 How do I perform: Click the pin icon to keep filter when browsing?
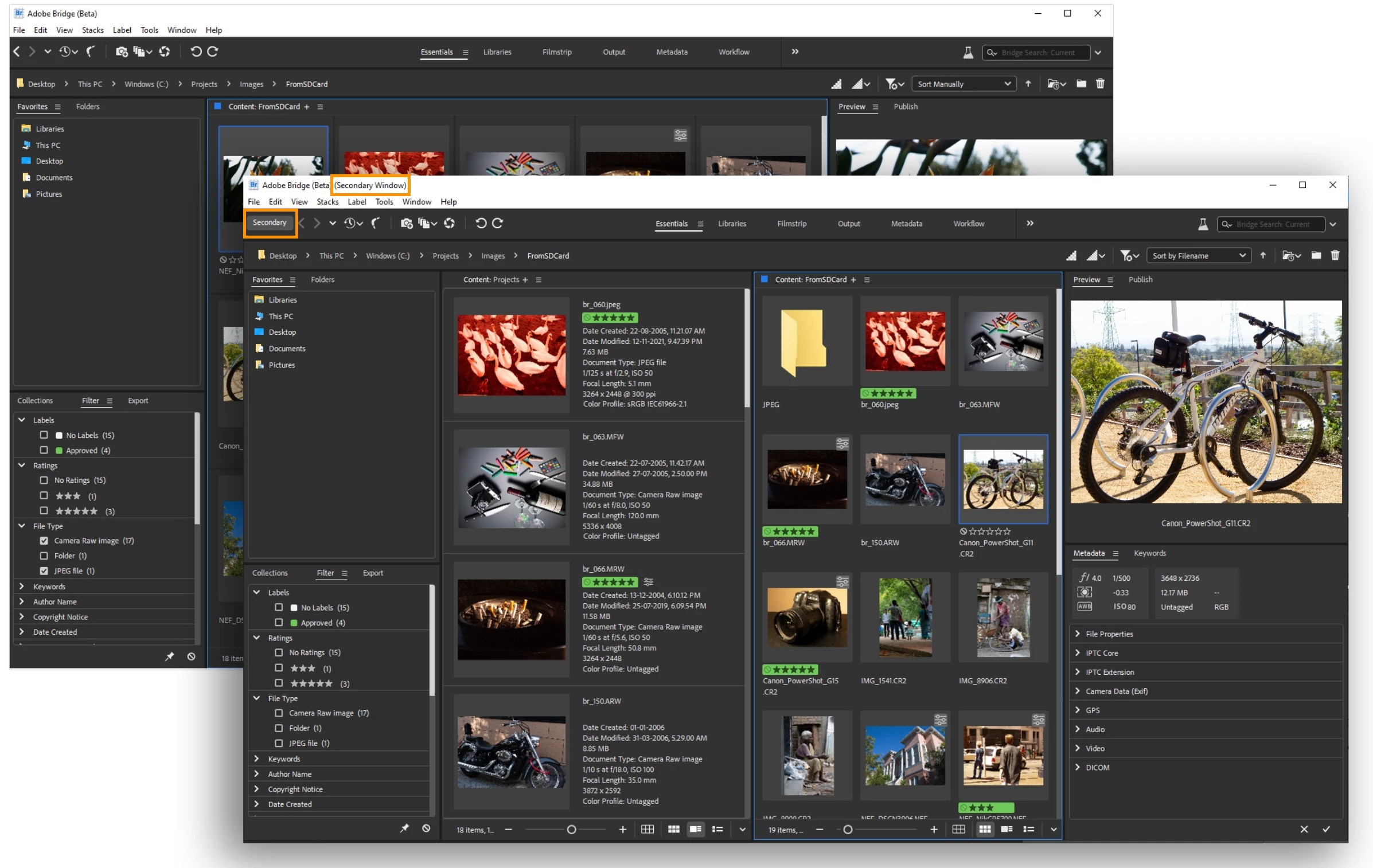coord(404,828)
